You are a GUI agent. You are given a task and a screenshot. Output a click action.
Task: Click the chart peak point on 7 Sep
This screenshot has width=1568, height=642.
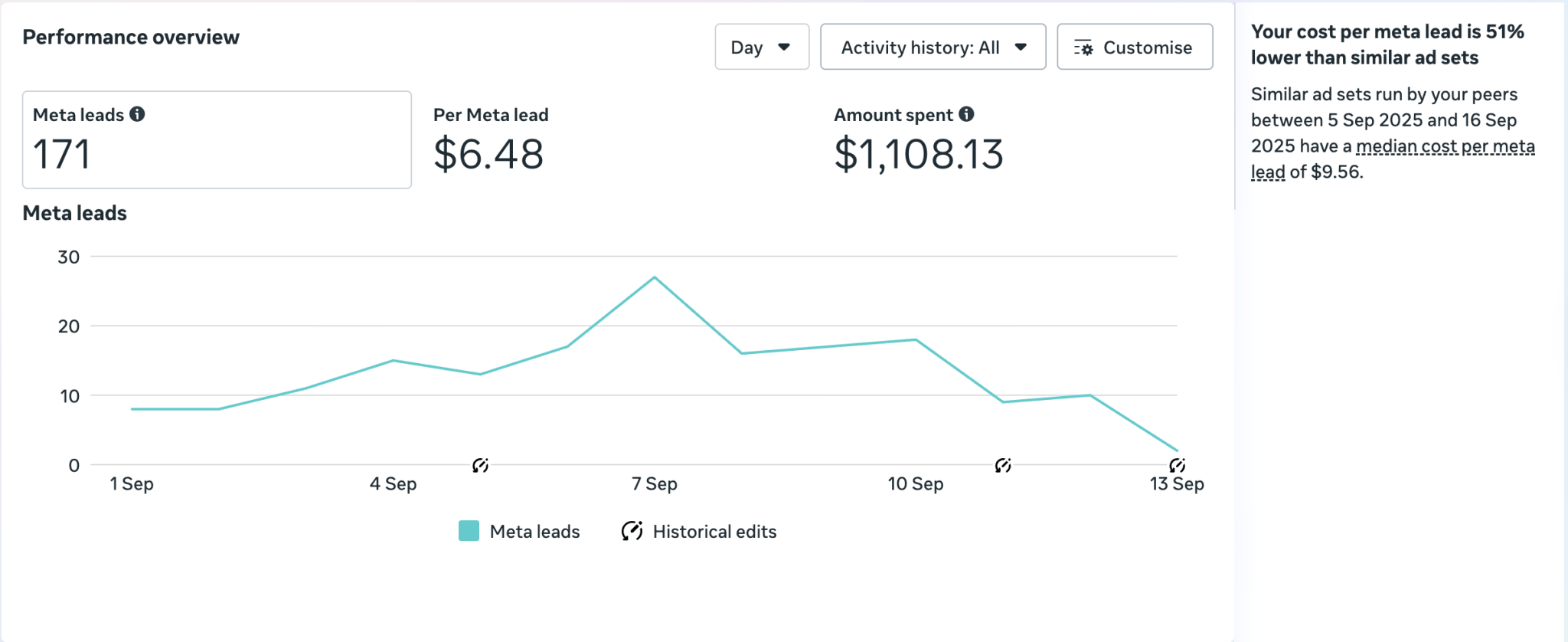pos(655,277)
